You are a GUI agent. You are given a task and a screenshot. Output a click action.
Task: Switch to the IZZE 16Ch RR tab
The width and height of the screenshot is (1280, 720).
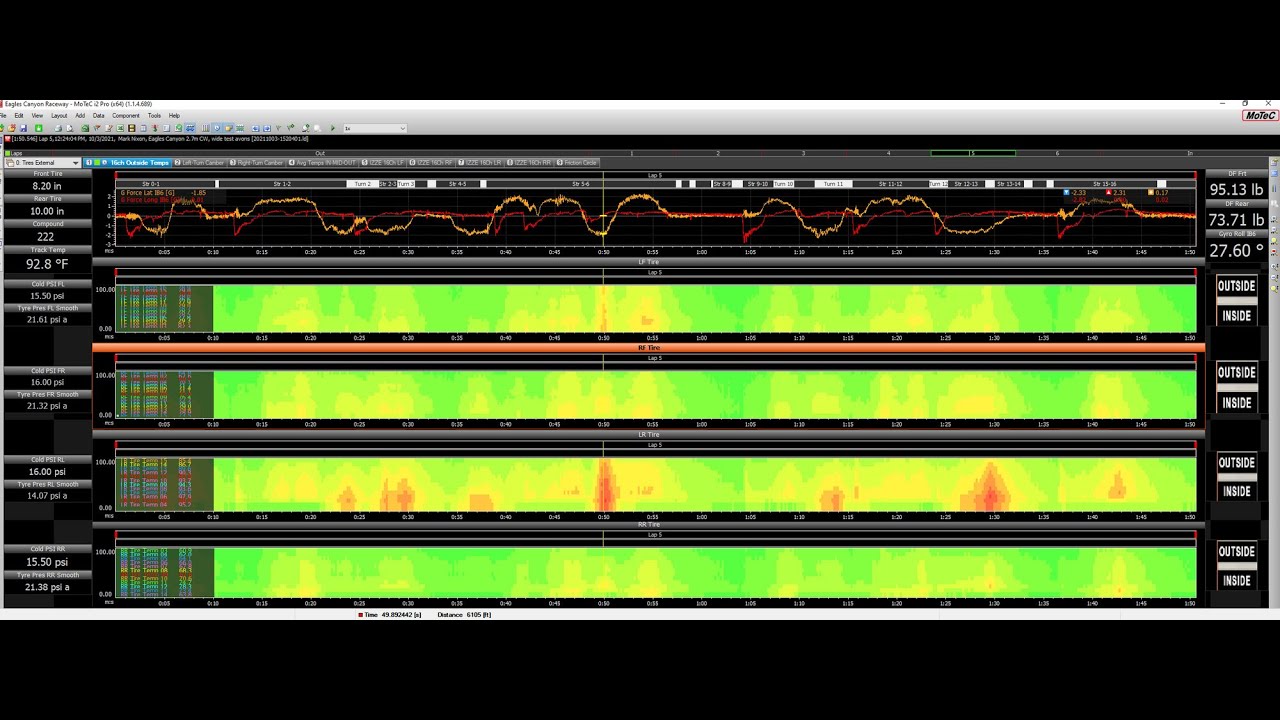pos(529,162)
